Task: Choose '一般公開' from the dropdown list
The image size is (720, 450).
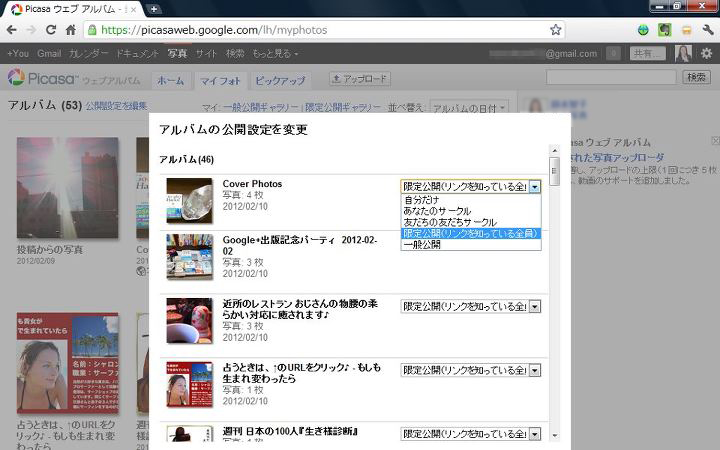Action: 421,244
